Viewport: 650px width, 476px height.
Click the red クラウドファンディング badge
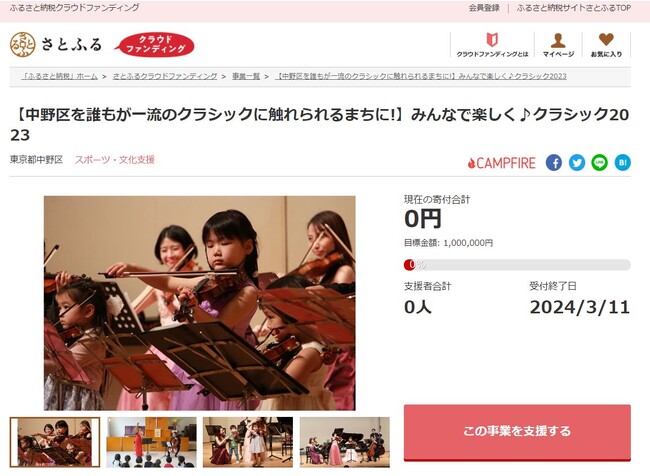[155, 44]
